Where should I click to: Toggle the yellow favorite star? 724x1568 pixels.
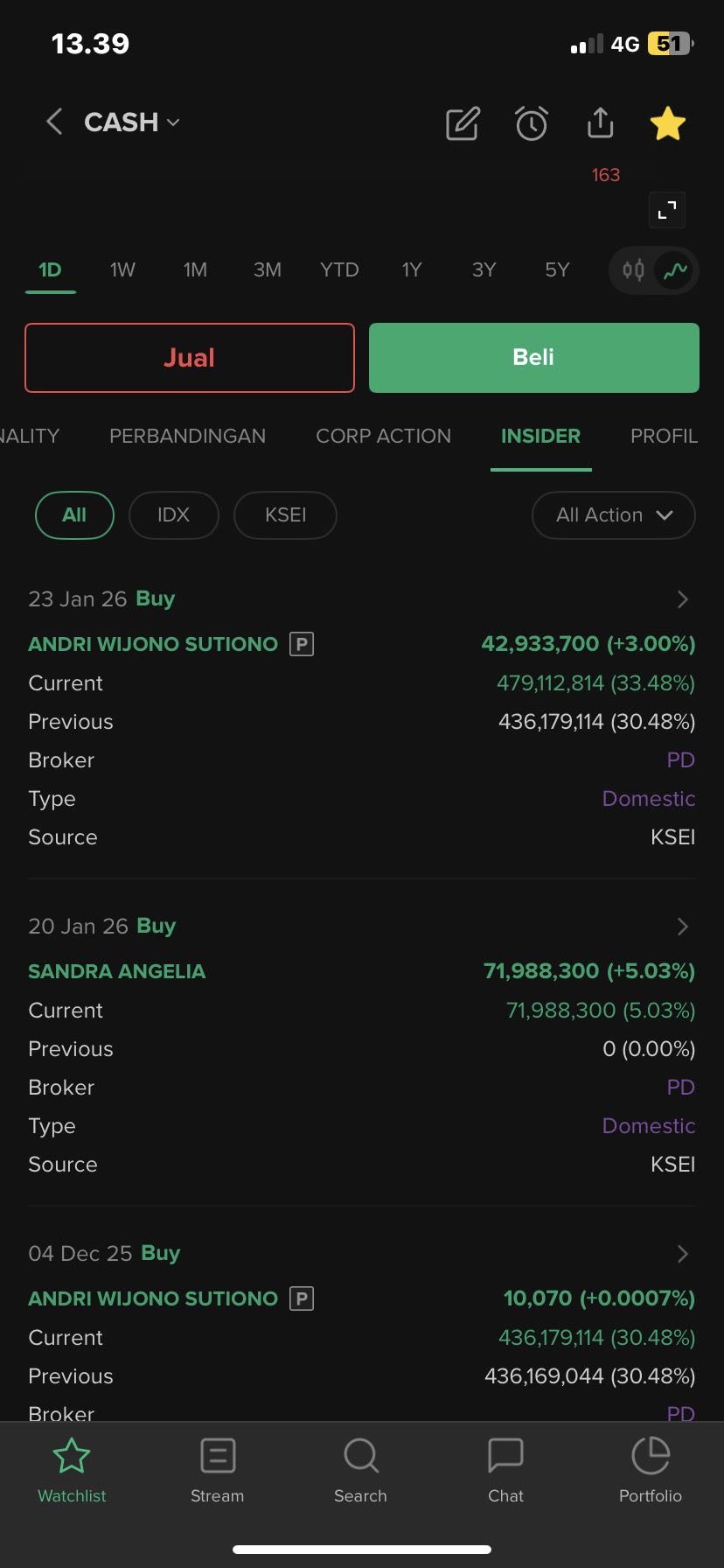pos(668,123)
